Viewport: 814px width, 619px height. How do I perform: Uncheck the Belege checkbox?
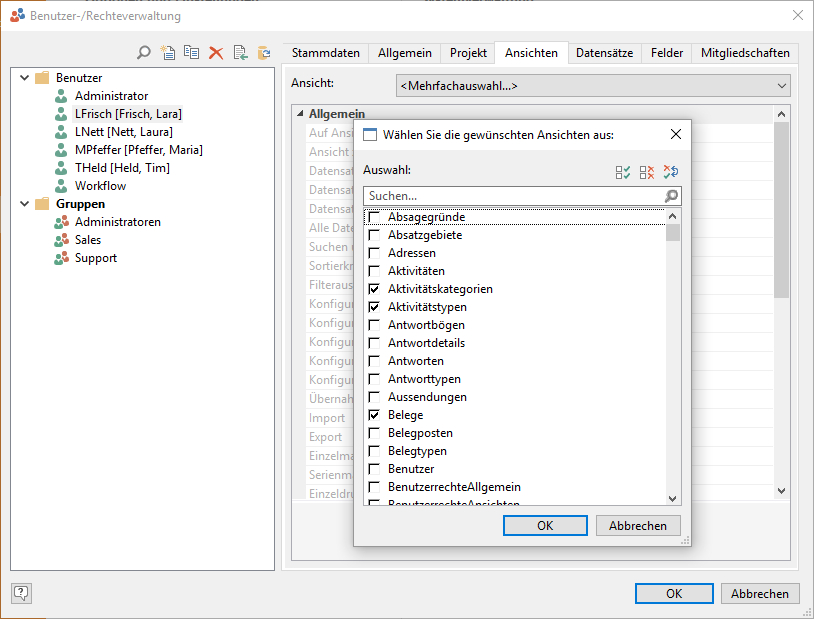(374, 415)
